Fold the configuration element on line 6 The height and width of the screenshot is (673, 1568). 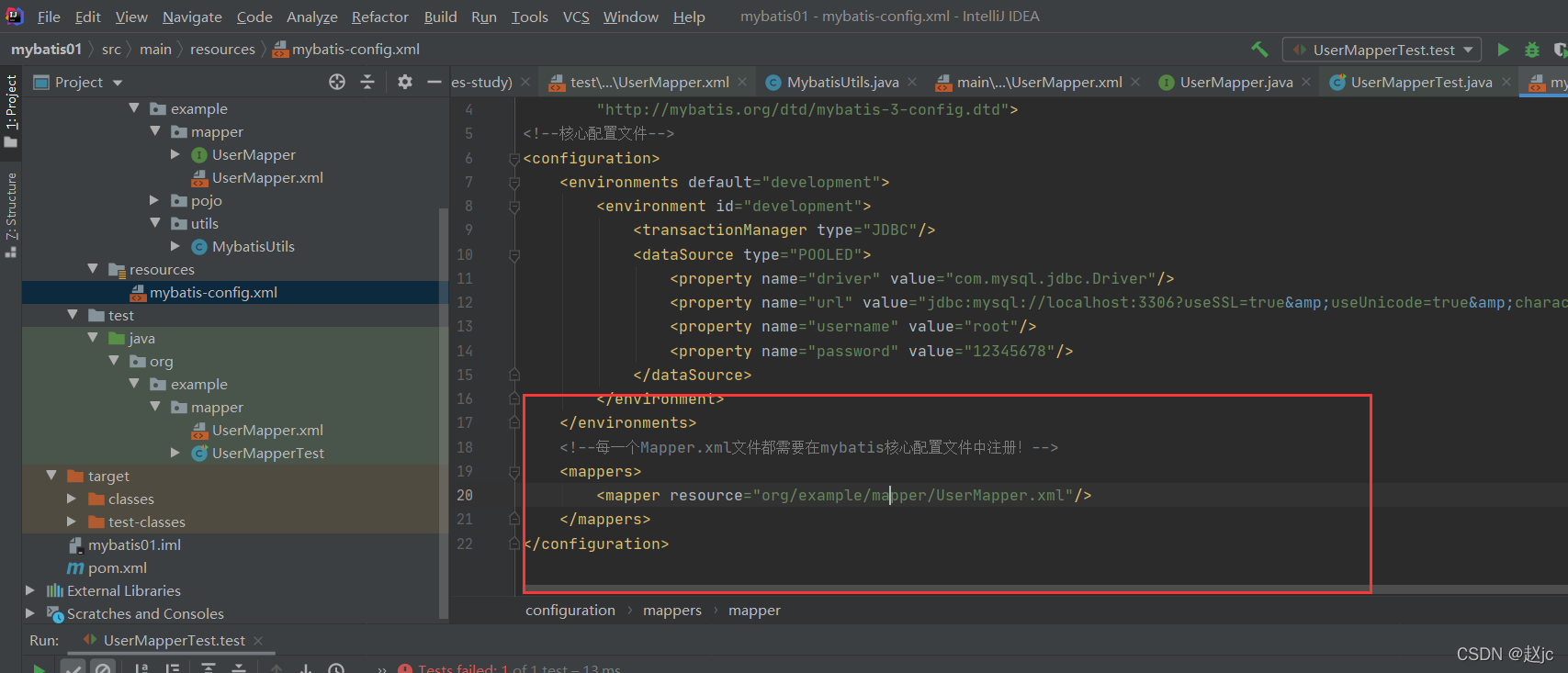point(514,158)
